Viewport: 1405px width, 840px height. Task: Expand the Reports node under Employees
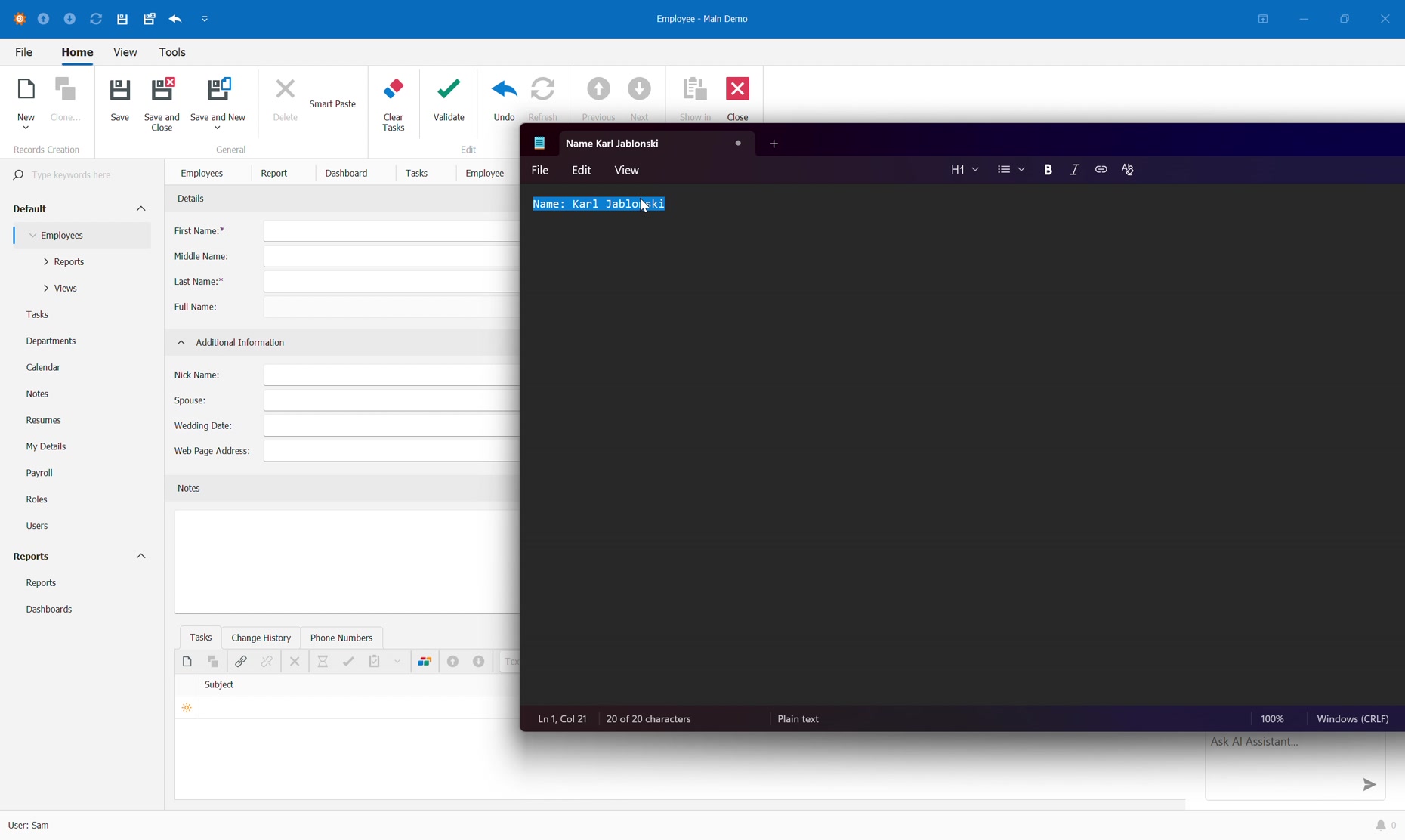pyautogui.click(x=47, y=262)
